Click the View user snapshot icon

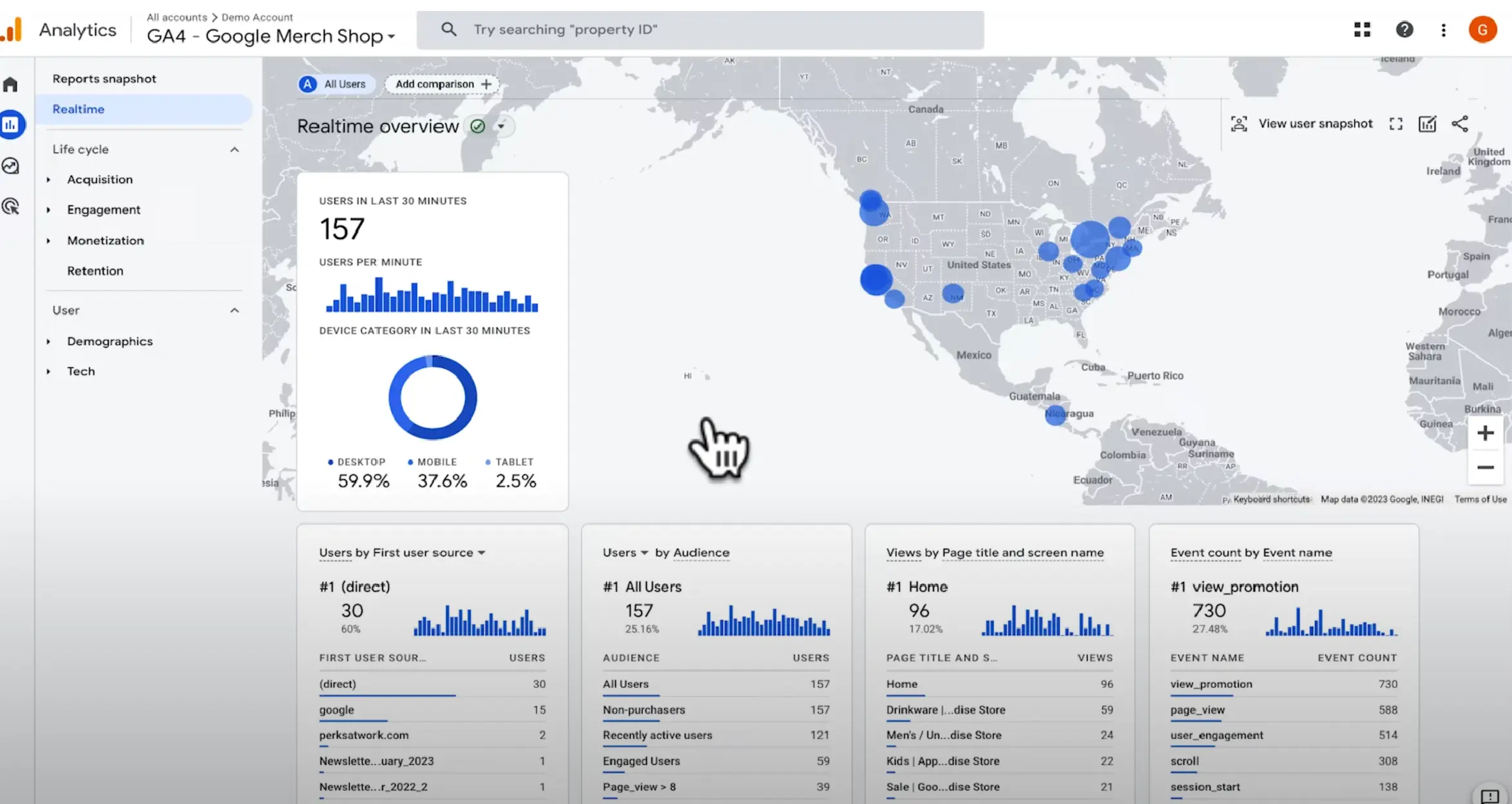click(x=1239, y=124)
